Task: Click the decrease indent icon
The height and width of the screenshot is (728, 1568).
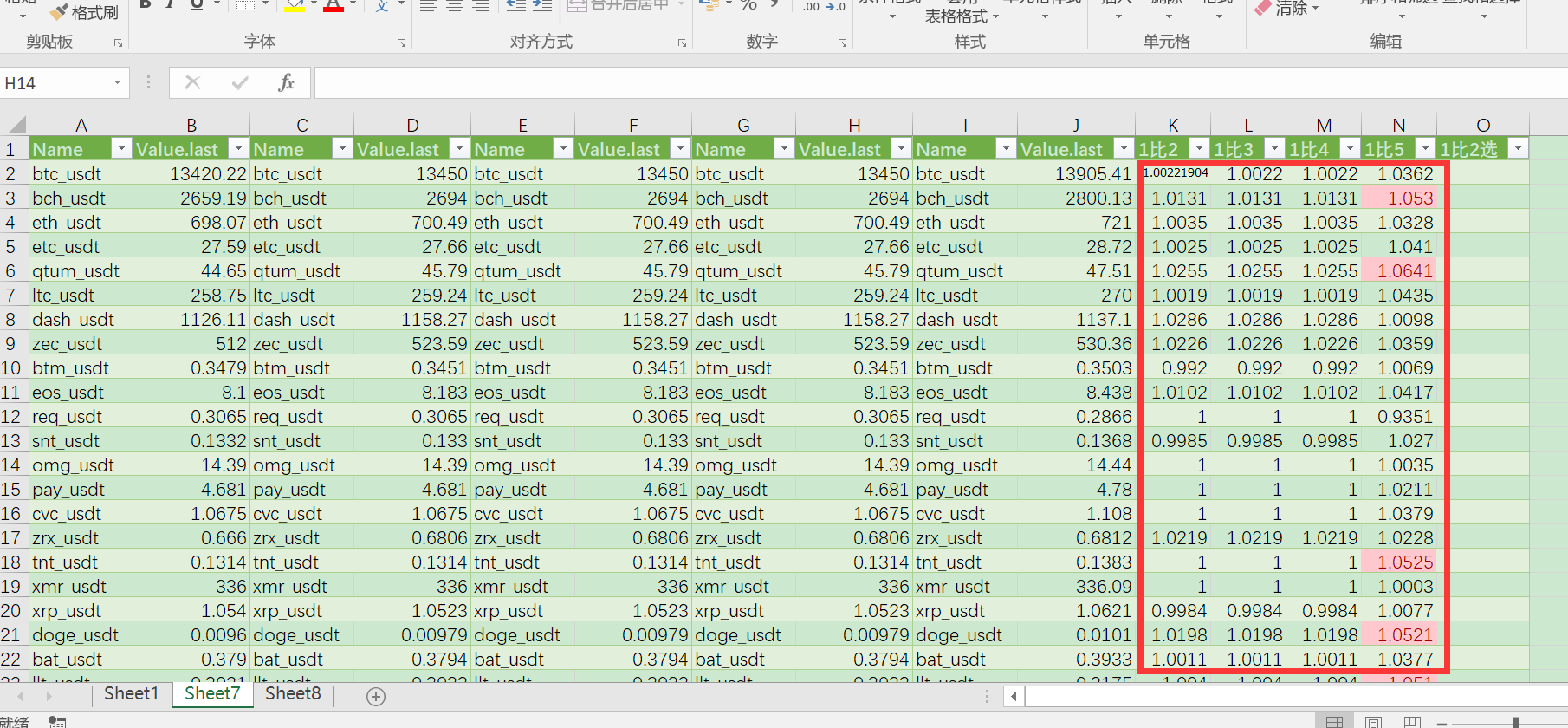Action: (x=515, y=6)
